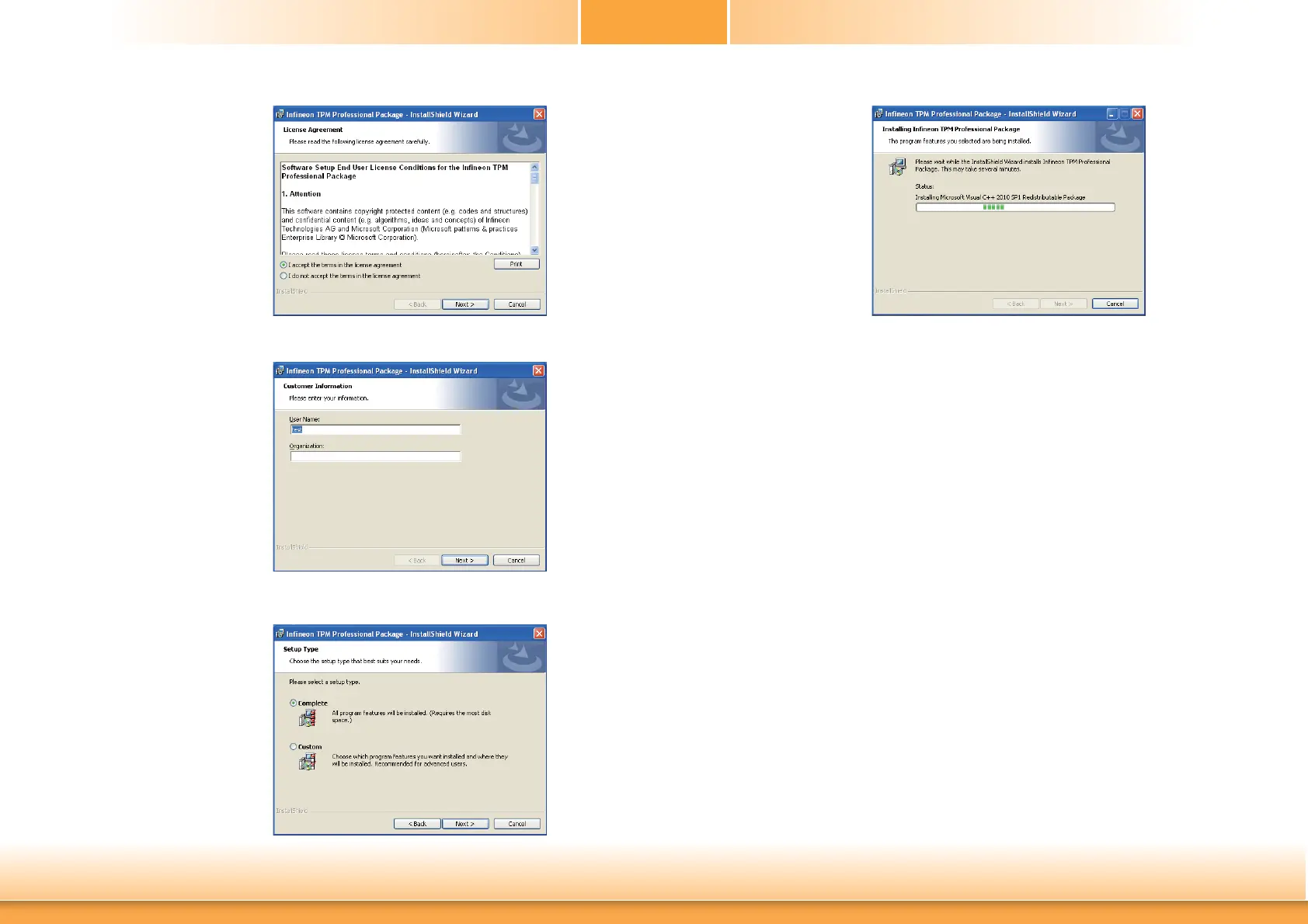Click installer icon in License Agreement title bar
The width and height of the screenshot is (1308, 924).
(x=280, y=114)
